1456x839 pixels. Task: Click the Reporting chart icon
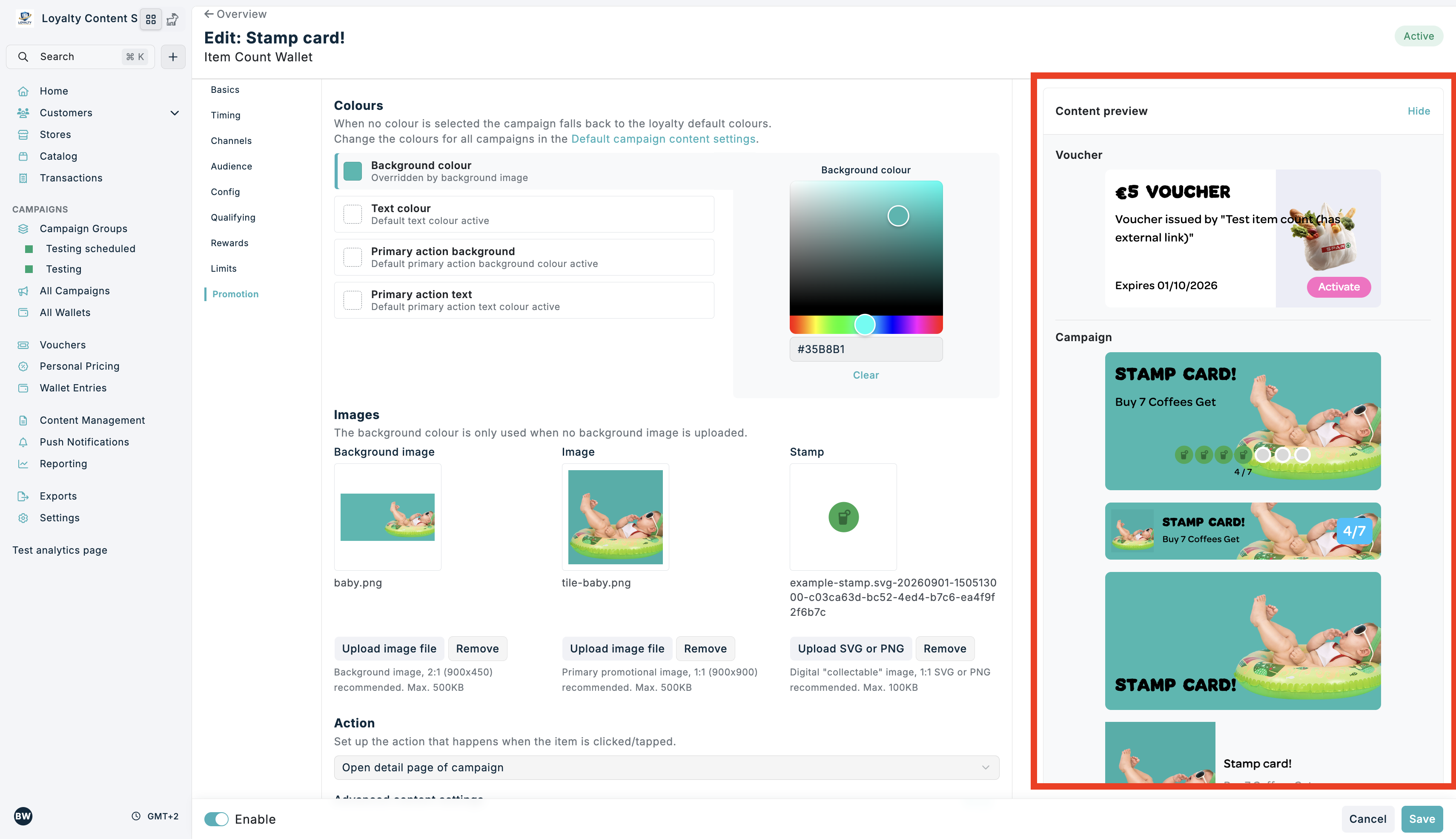click(23, 464)
